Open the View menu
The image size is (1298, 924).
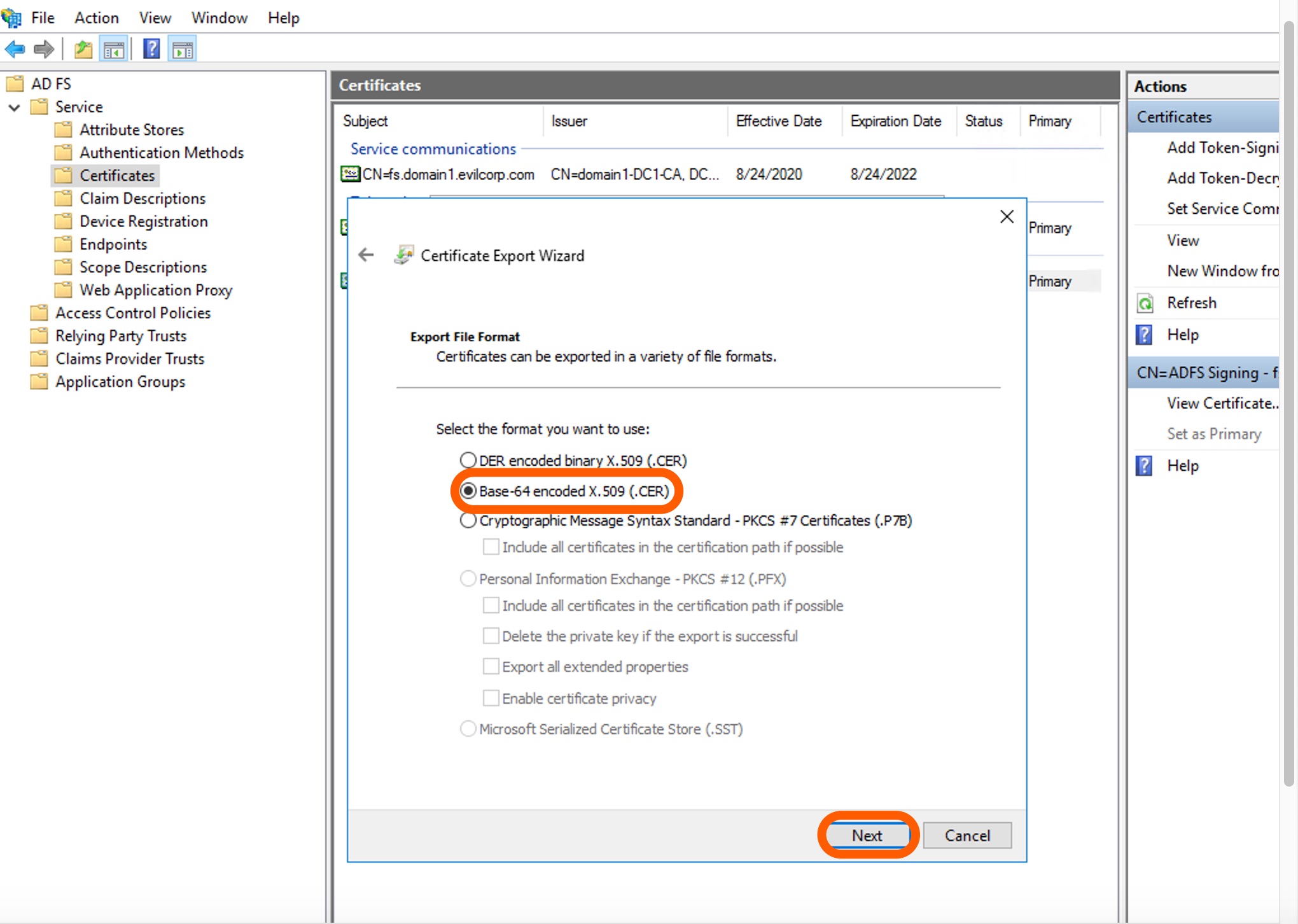pyautogui.click(x=155, y=18)
